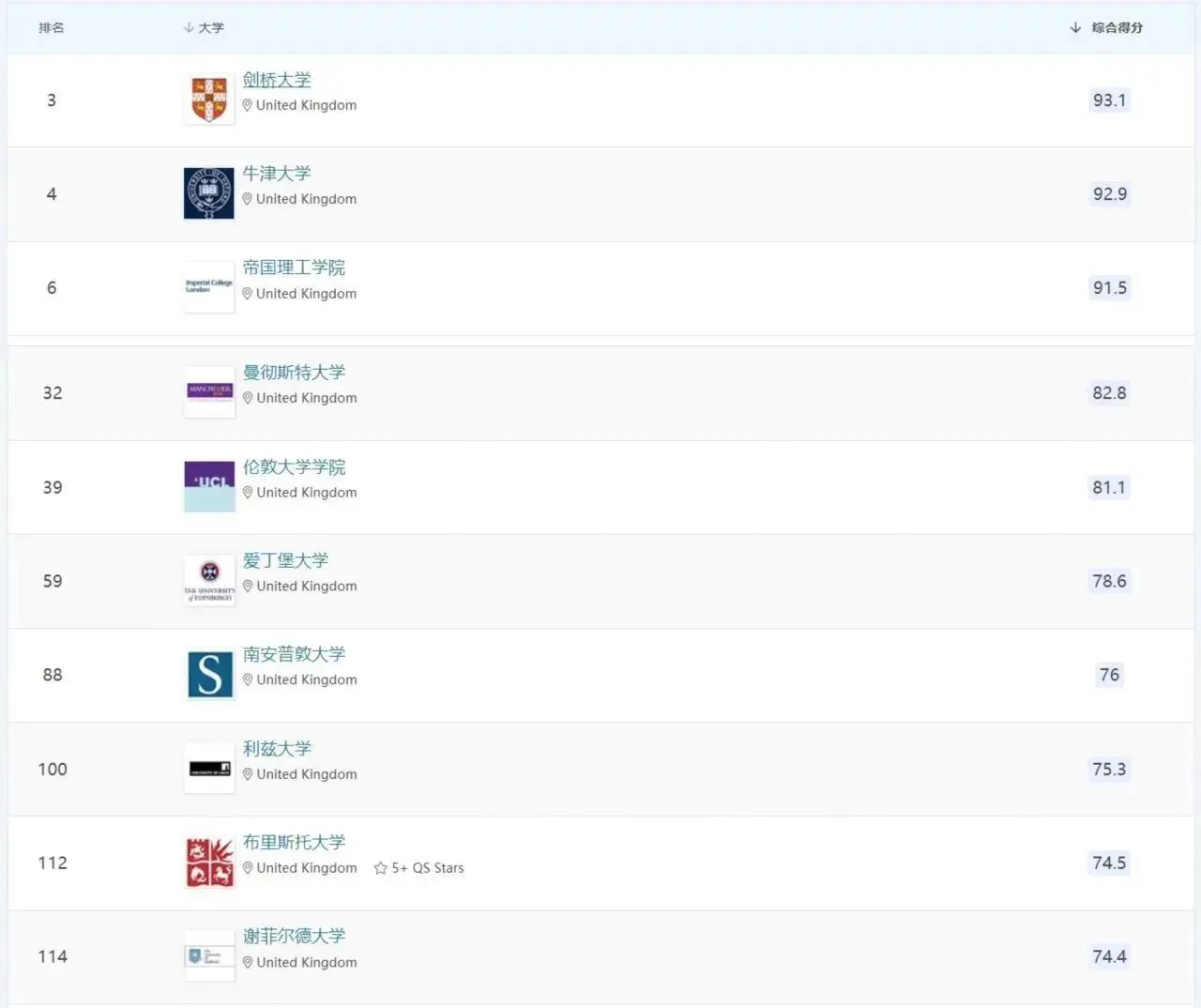Click the 5+ QS Stars label
Viewport: 1201px width, 1008px height.
point(428,868)
